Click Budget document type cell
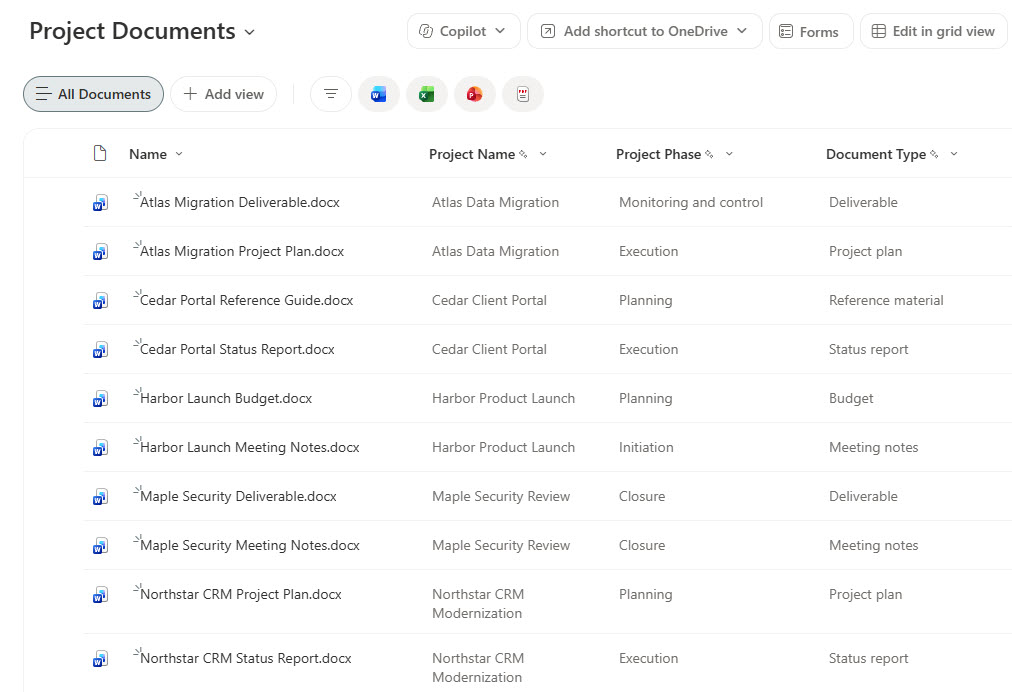 [851, 399]
